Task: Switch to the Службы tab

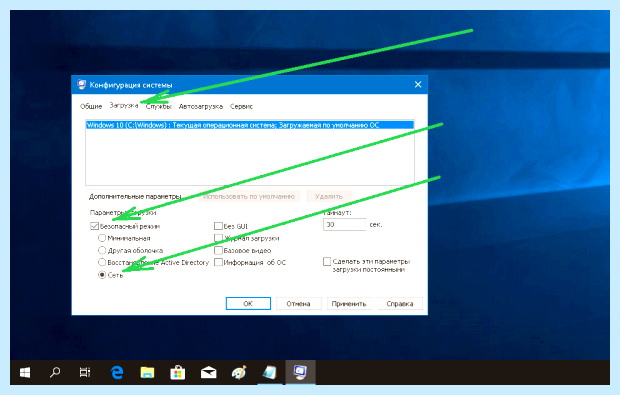Action: (x=159, y=106)
